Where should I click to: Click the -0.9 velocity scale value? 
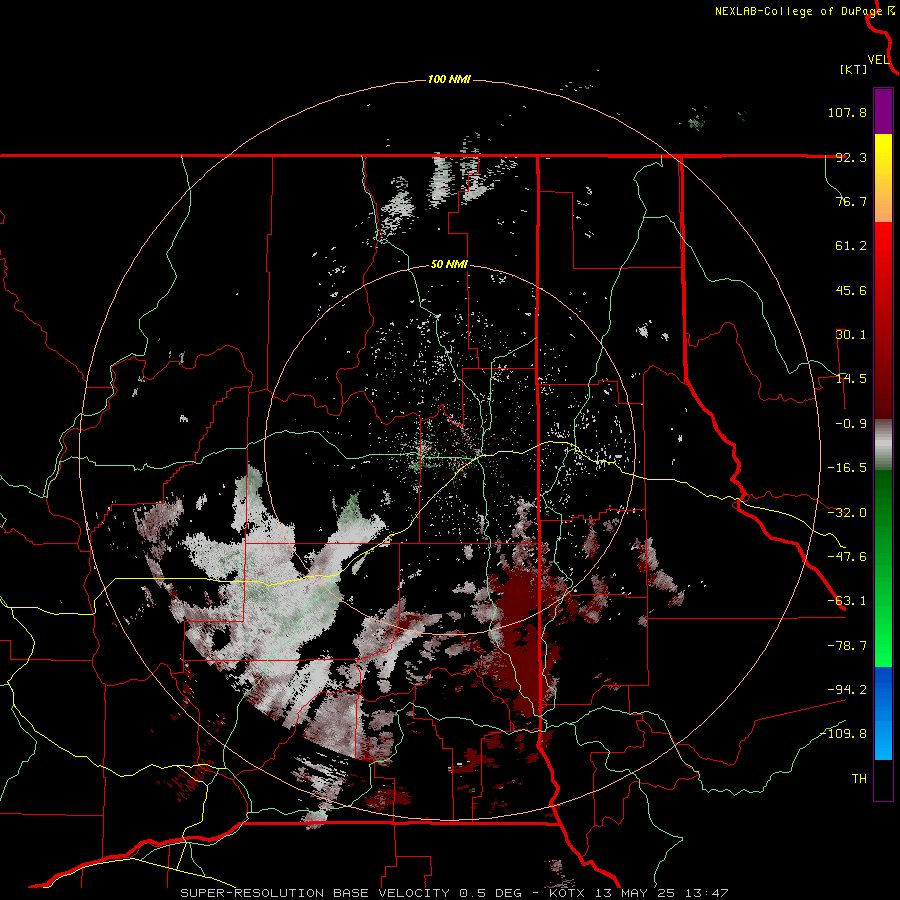[x=851, y=424]
